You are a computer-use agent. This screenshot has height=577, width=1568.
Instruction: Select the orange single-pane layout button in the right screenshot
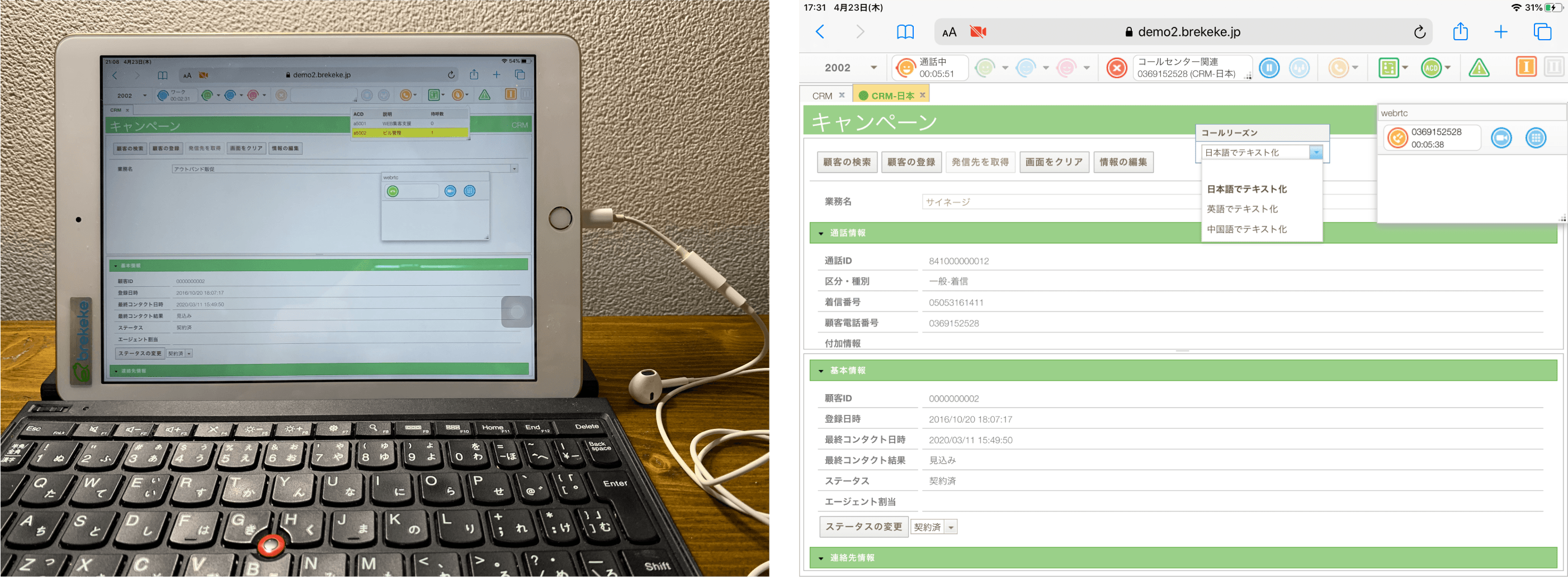pos(1526,67)
